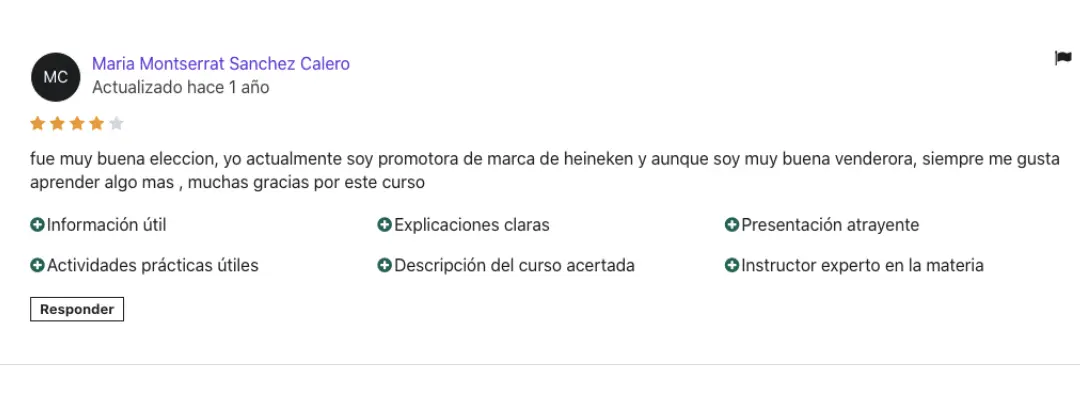Viewport: 1080px width, 400px height.
Task: Click the Explicaciones claras label
Action: [472, 225]
